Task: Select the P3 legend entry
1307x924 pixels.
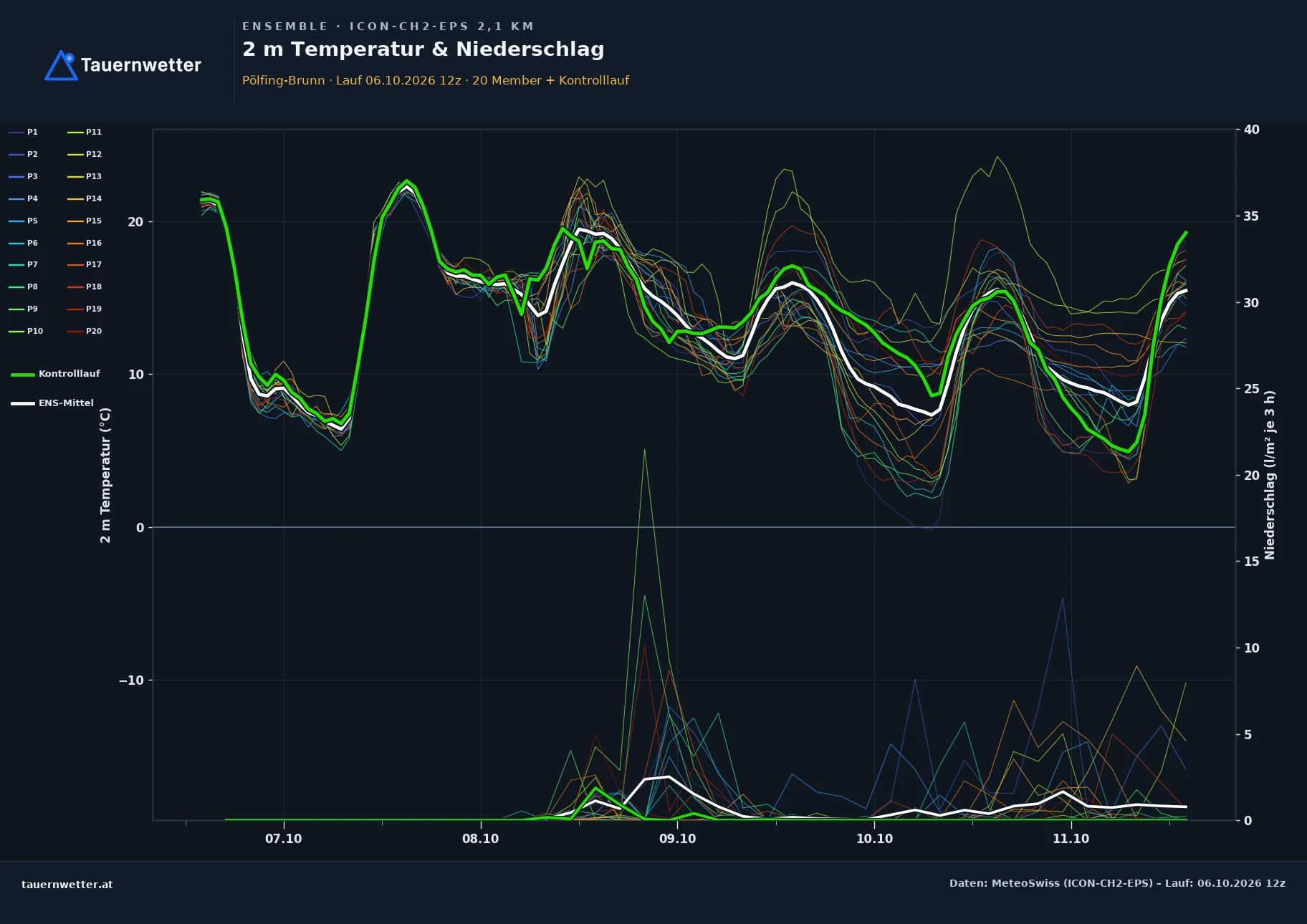Action: 24,177
